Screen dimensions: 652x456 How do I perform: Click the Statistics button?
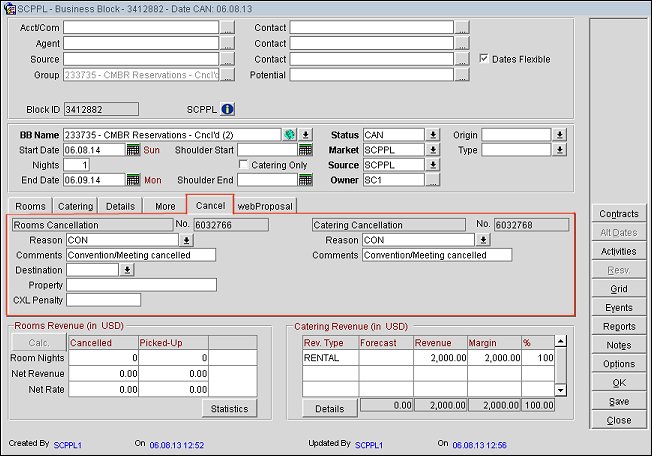(x=230, y=408)
